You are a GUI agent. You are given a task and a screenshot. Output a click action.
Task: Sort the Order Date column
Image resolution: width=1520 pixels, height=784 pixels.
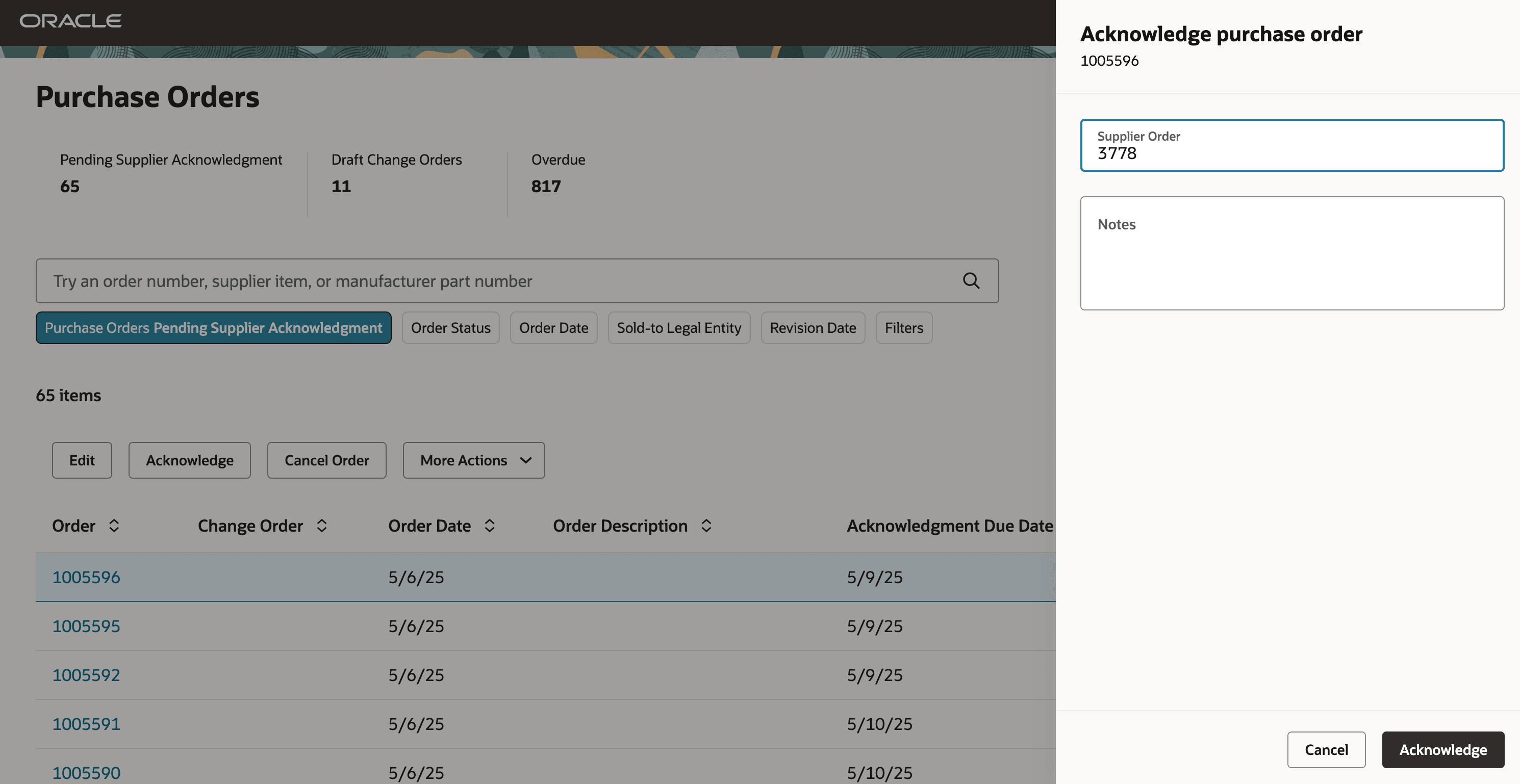489,526
